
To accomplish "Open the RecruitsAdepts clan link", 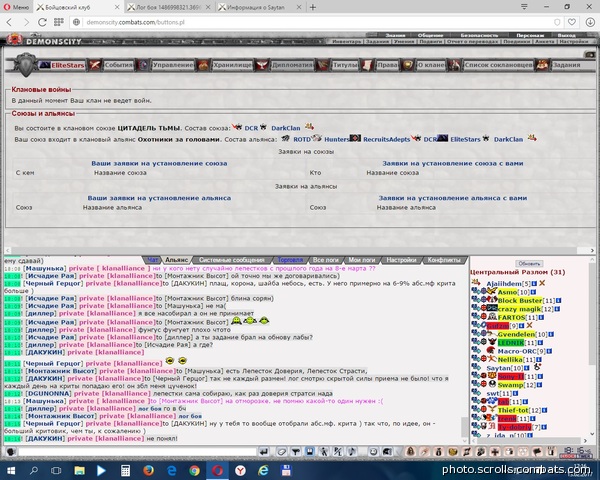I will [386, 139].
